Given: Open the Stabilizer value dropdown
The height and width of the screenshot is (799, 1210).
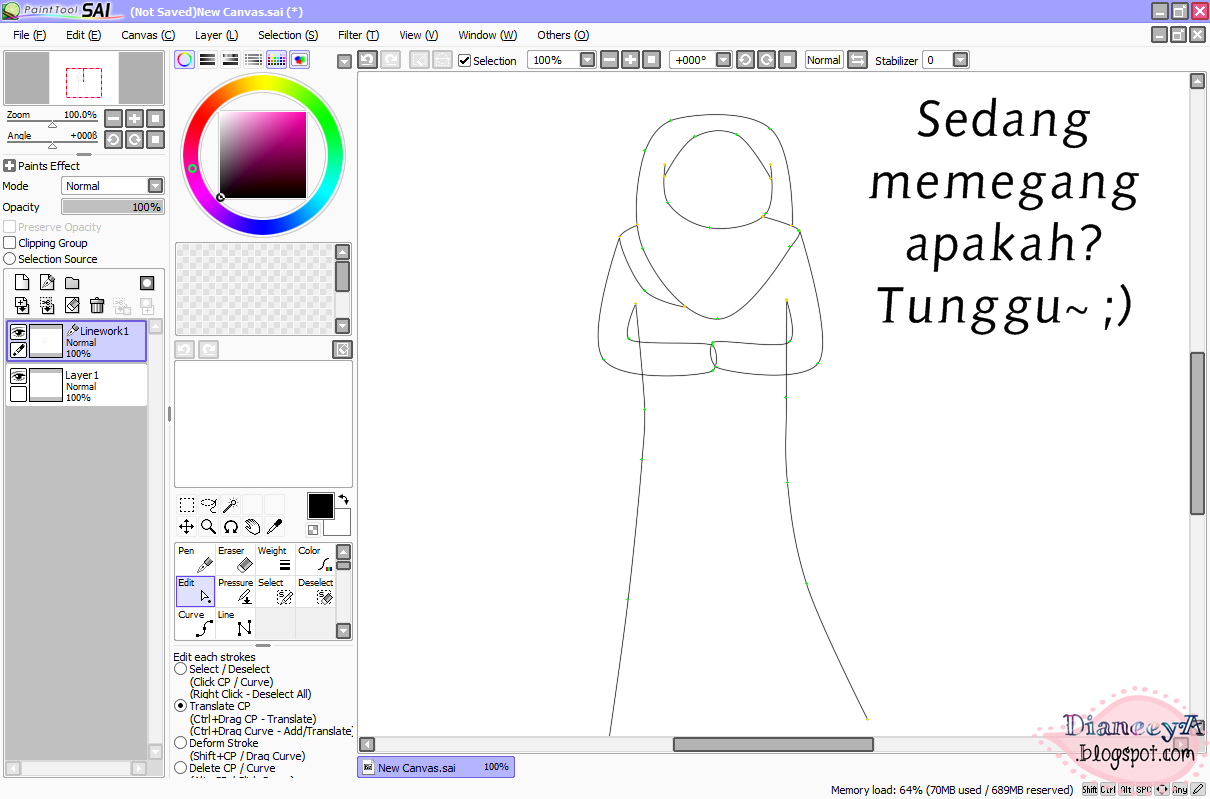Looking at the screenshot, I should pyautogui.click(x=960, y=60).
